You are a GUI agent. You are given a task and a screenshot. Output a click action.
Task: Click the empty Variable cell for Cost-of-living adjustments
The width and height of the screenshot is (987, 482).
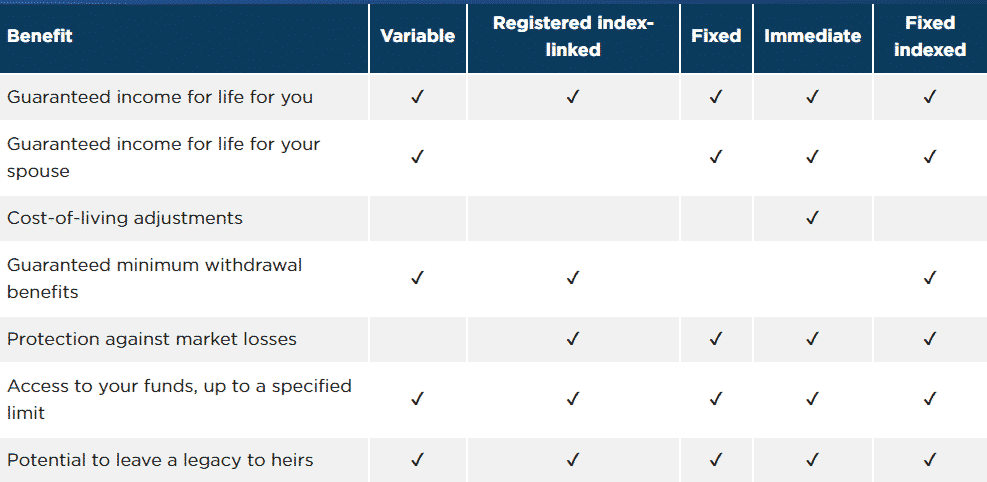click(417, 218)
